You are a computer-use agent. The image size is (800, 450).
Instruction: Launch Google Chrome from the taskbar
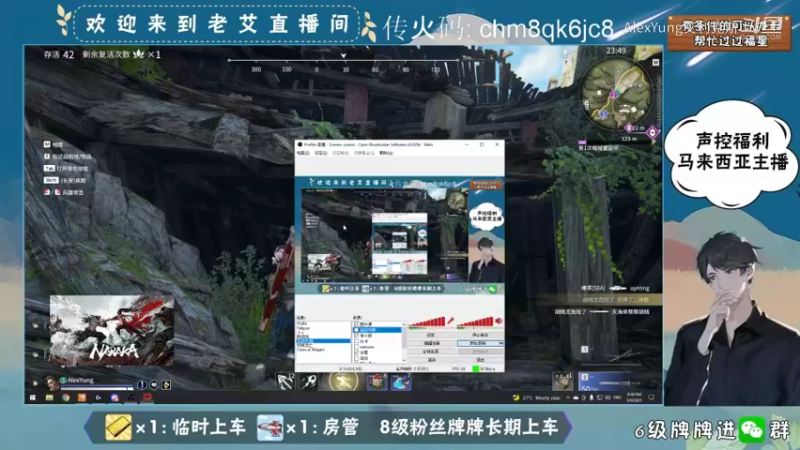tap(66, 397)
